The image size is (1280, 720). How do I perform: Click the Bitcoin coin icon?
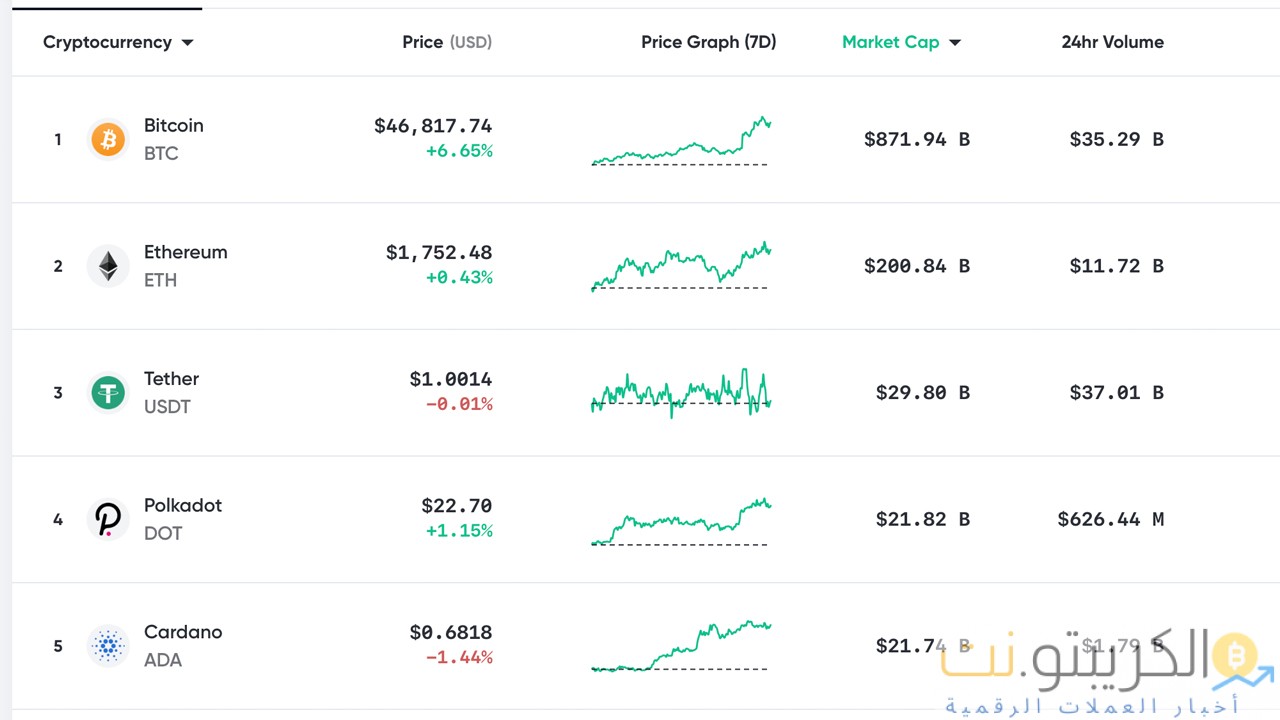click(x=108, y=139)
